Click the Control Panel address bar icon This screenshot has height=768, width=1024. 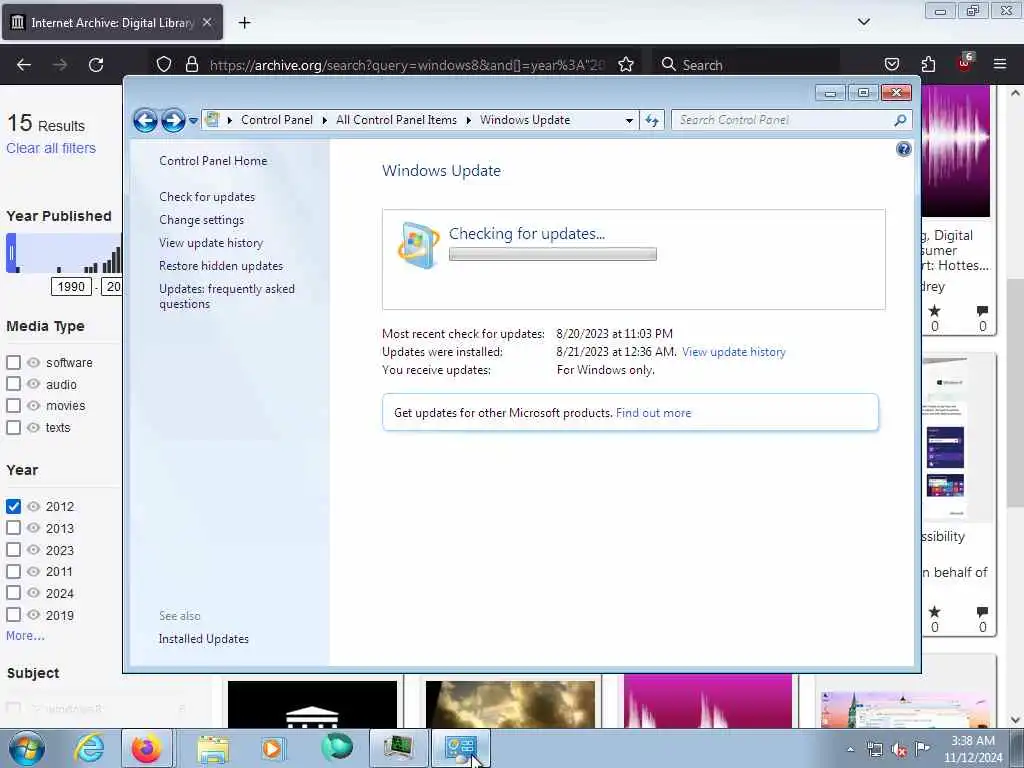pos(212,120)
